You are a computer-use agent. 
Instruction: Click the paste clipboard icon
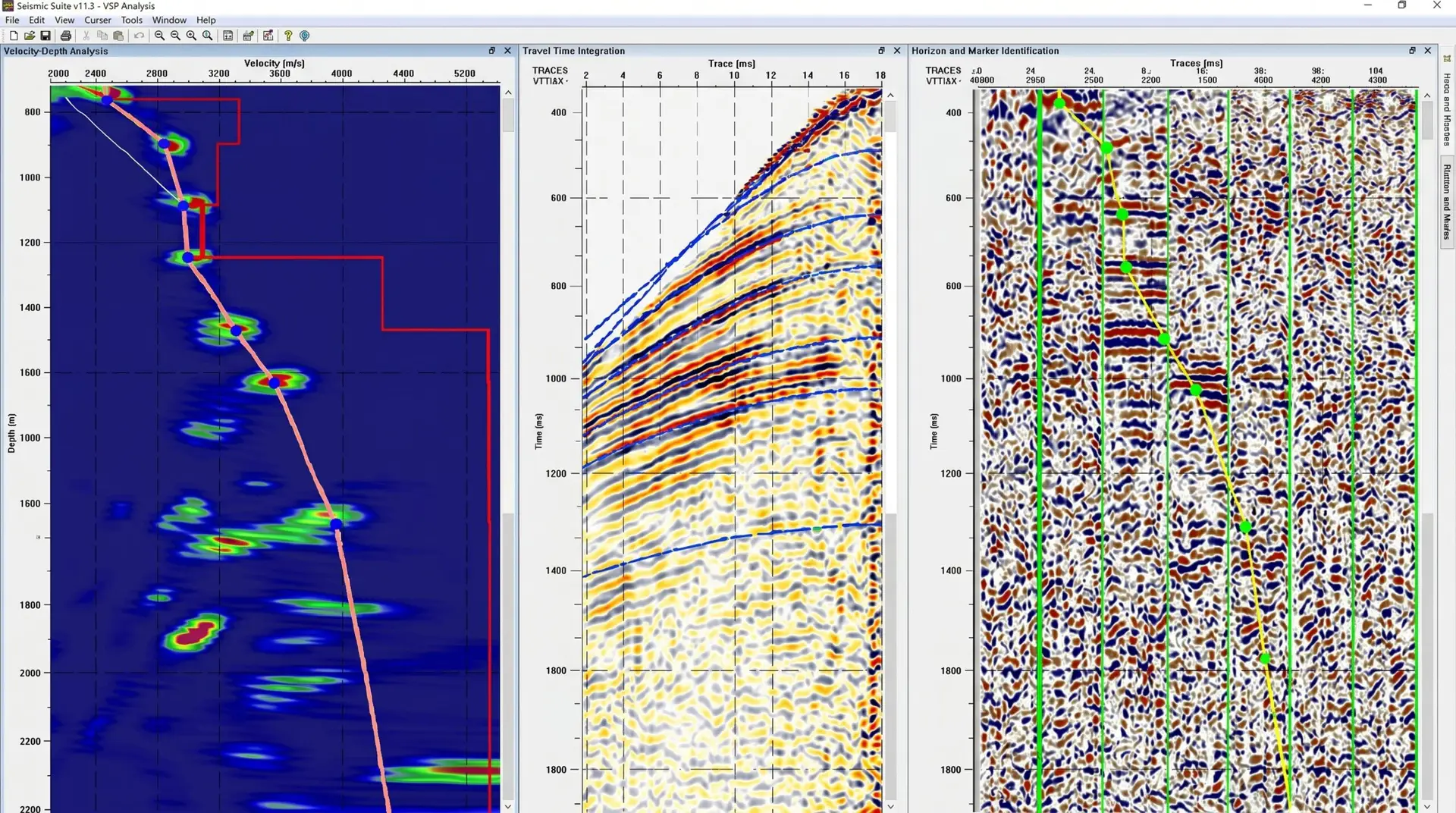[118, 36]
